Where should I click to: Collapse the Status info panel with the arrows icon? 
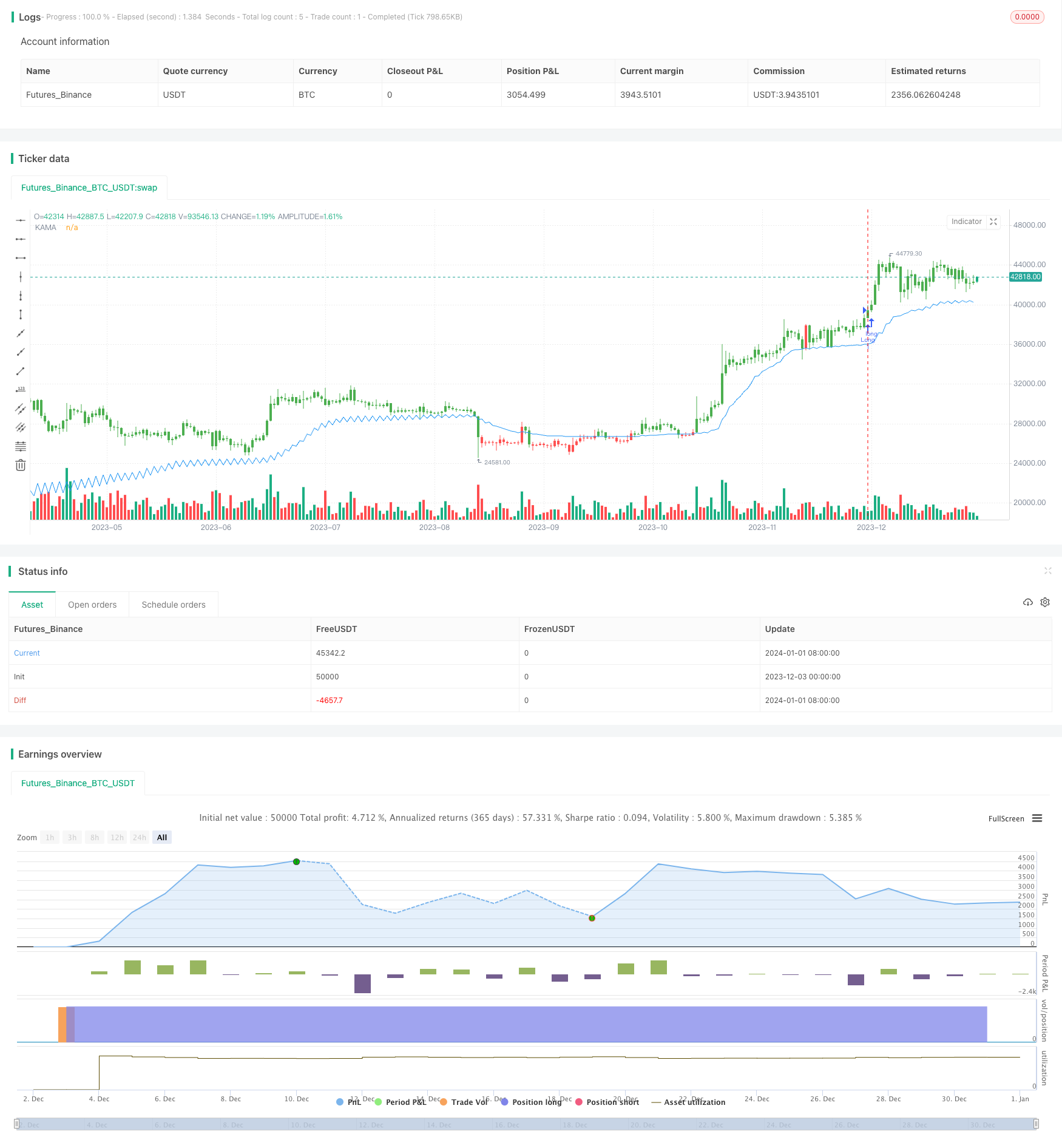click(1047, 571)
